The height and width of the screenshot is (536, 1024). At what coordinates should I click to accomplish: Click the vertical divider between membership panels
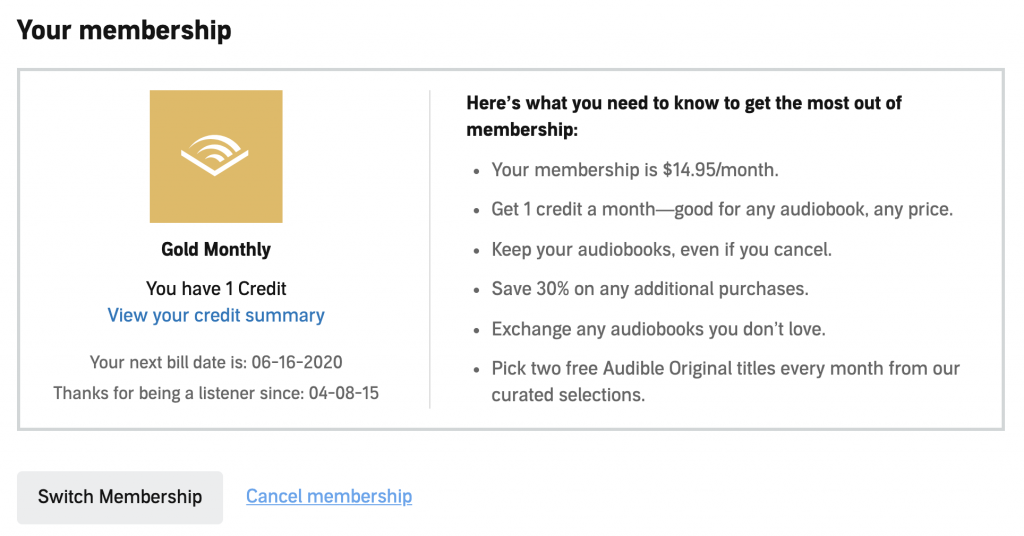click(x=430, y=249)
